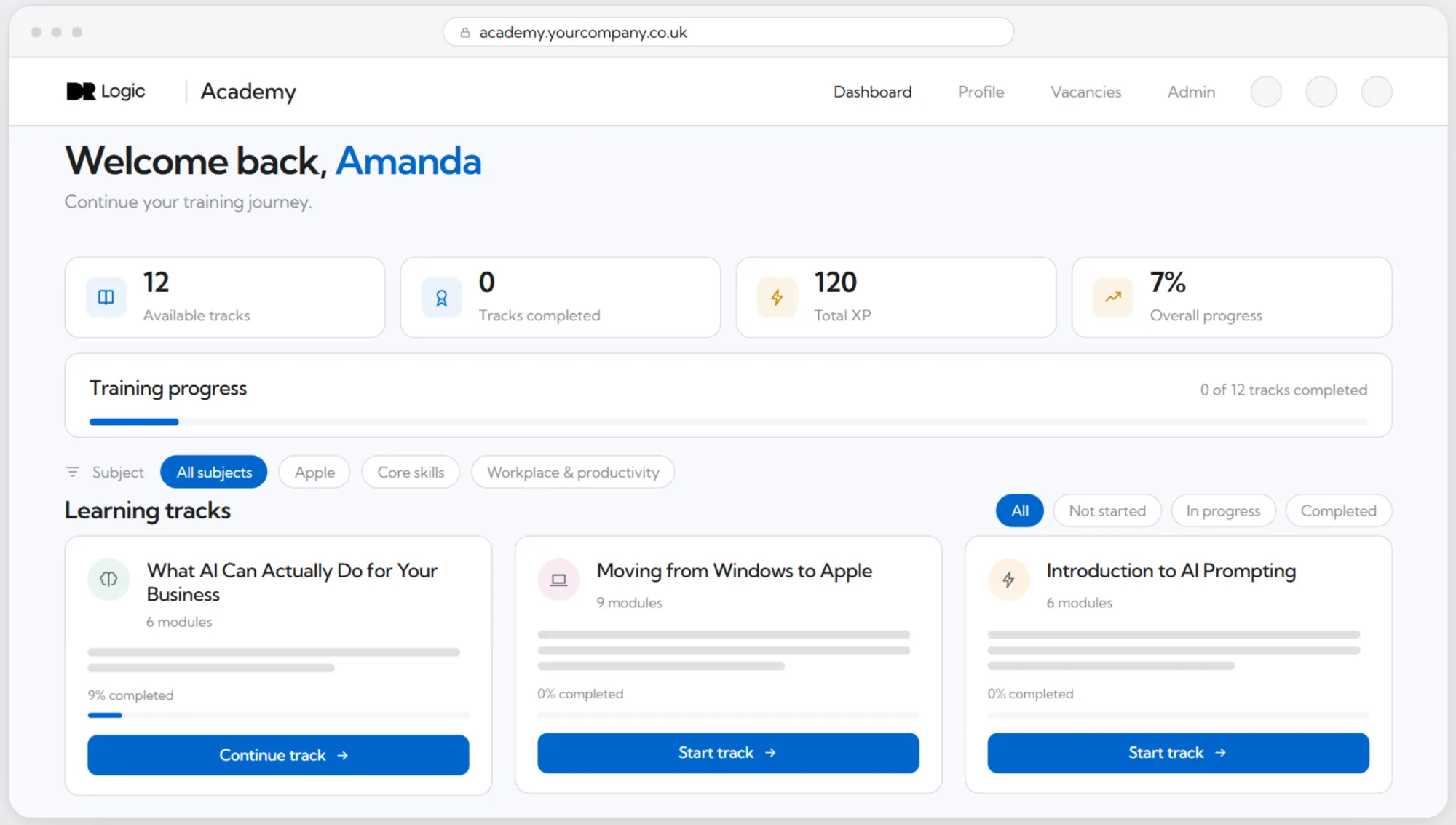Click the award ribbon icon for Tracks completed

[442, 297]
